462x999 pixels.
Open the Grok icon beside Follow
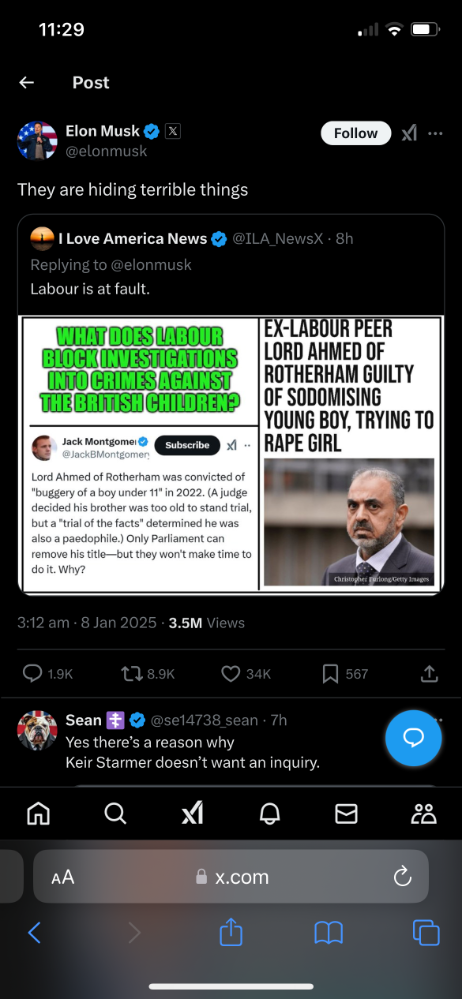coord(409,133)
